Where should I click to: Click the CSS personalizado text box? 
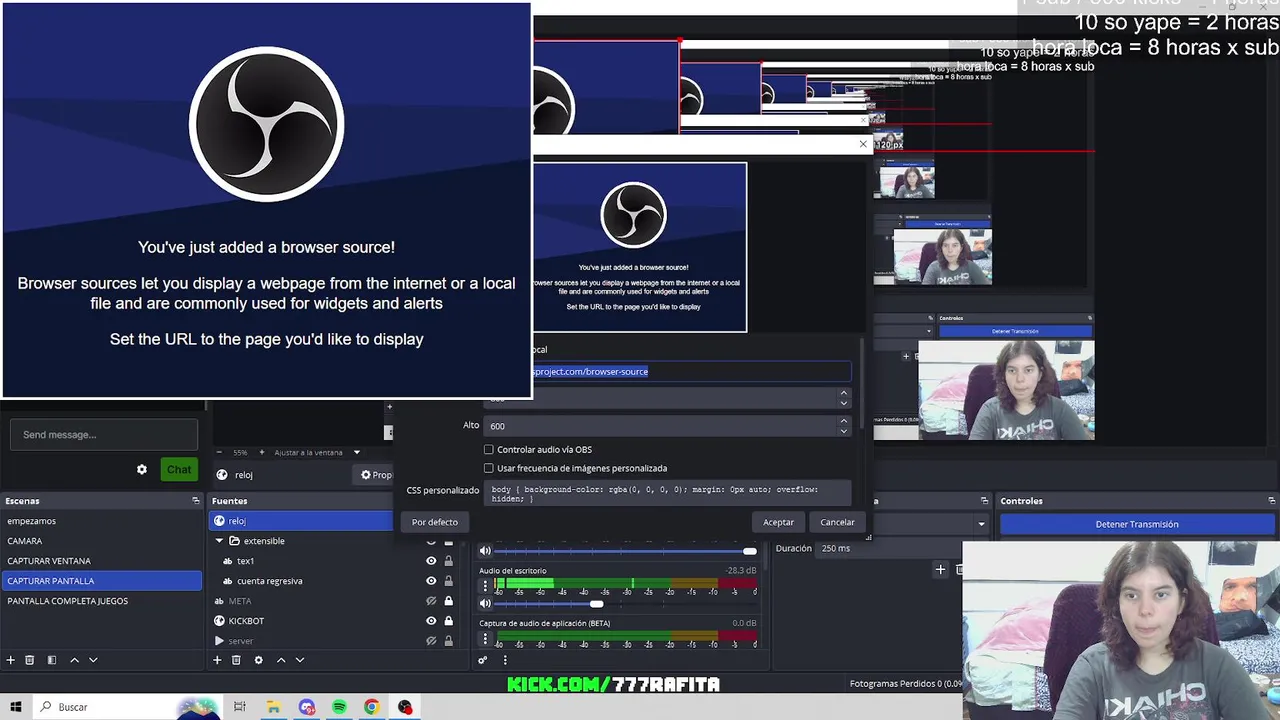[x=668, y=494]
